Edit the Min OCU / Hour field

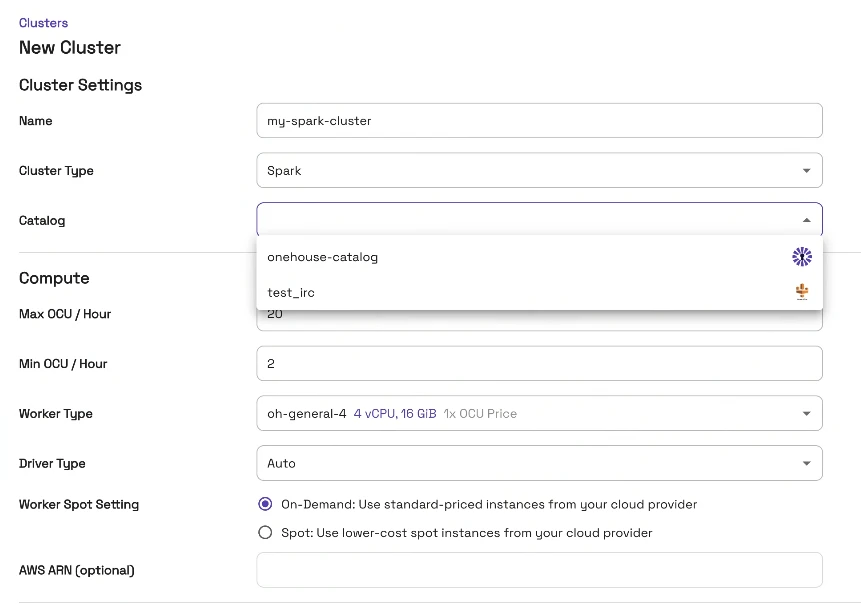pyautogui.click(x=539, y=363)
